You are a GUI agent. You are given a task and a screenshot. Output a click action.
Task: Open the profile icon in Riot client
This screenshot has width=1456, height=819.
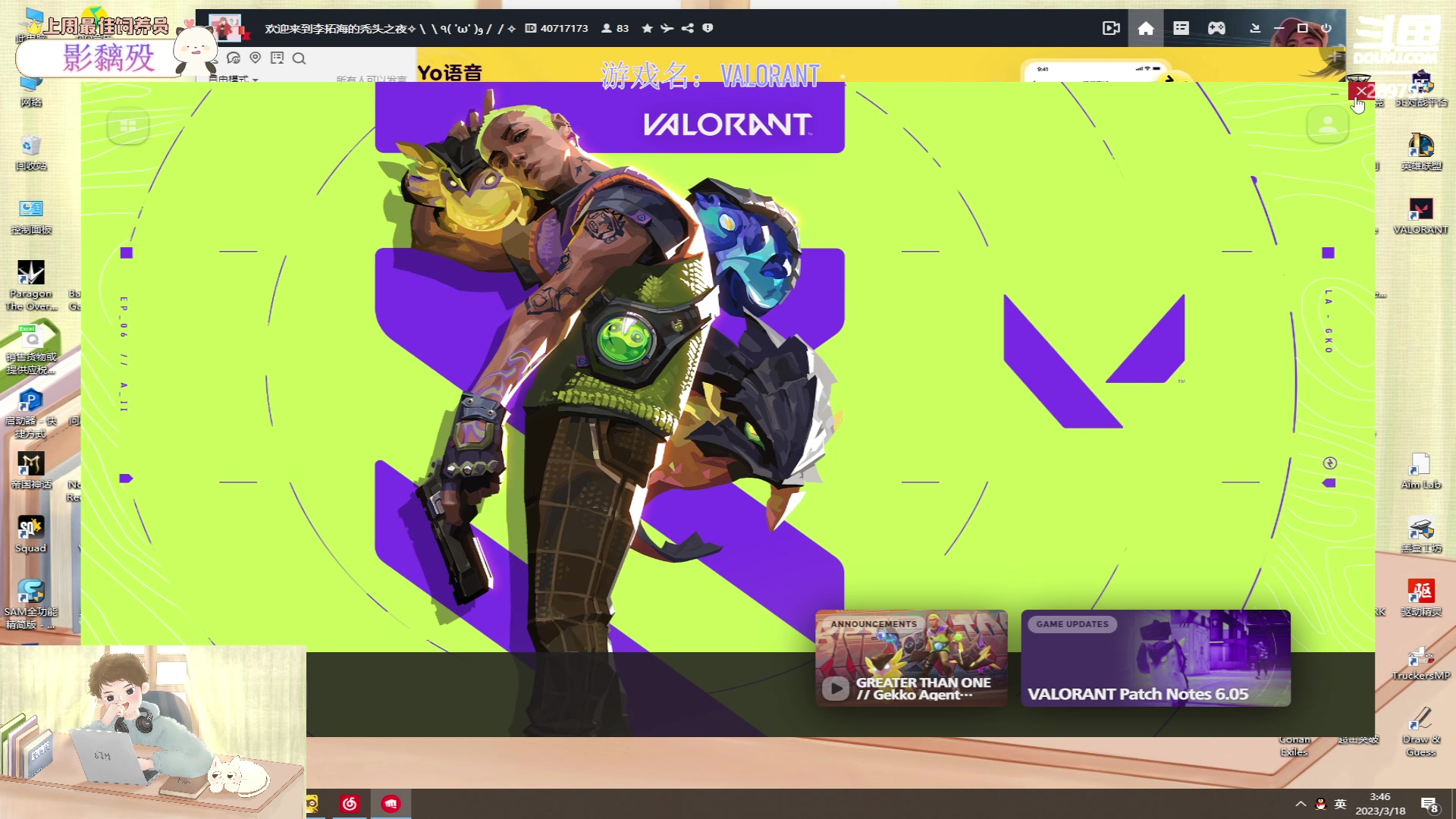[1327, 125]
